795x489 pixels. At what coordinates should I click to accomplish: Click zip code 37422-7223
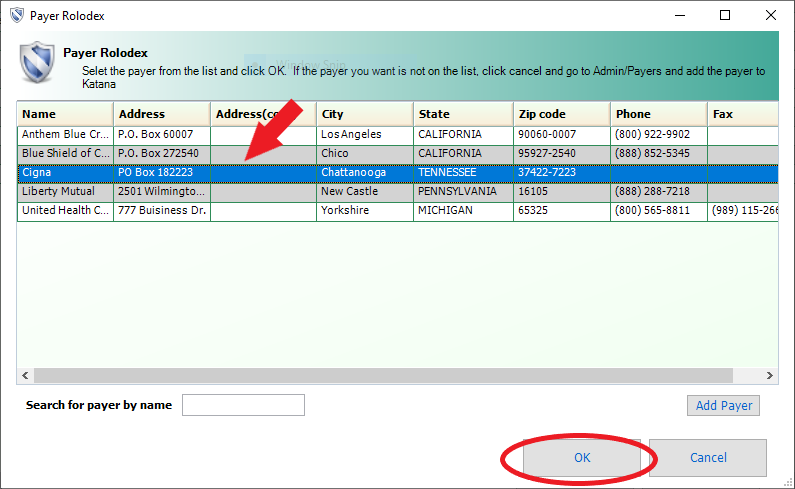[562, 172]
